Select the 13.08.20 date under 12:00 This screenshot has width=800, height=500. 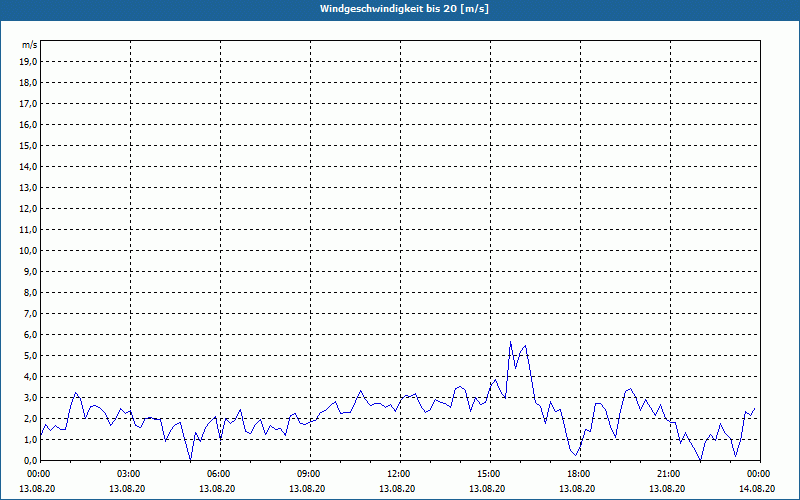pos(397,488)
